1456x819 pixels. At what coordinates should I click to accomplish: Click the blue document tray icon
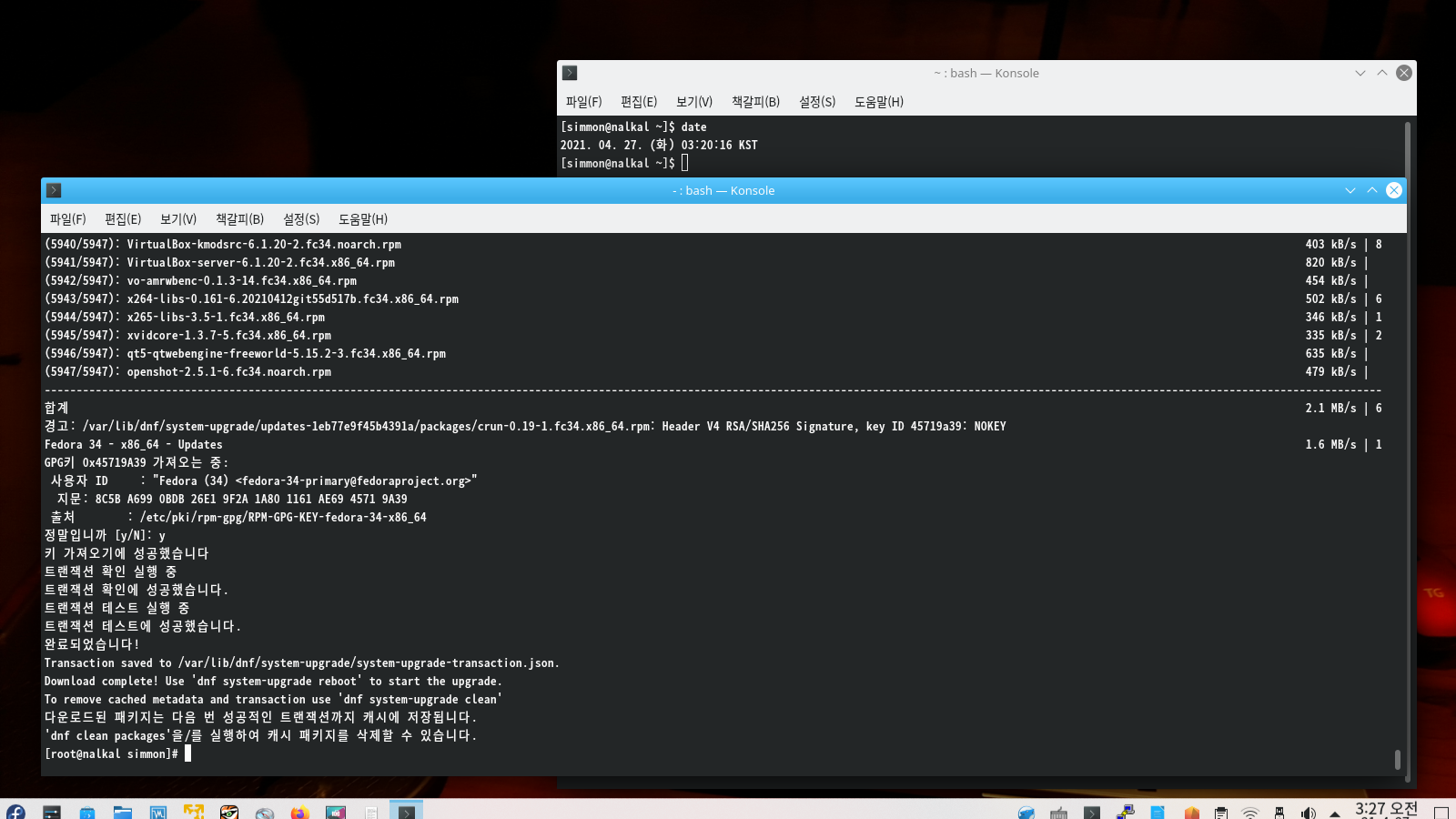(x=1158, y=812)
